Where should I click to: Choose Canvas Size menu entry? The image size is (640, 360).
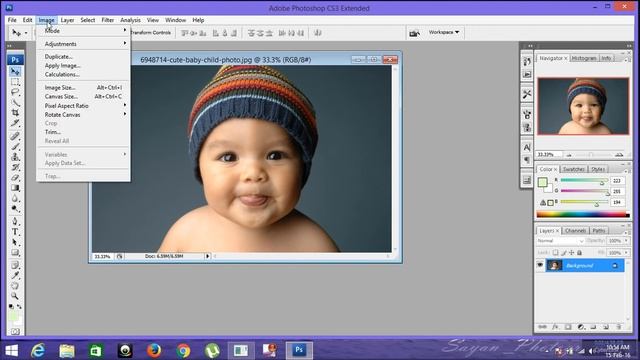(x=83, y=96)
